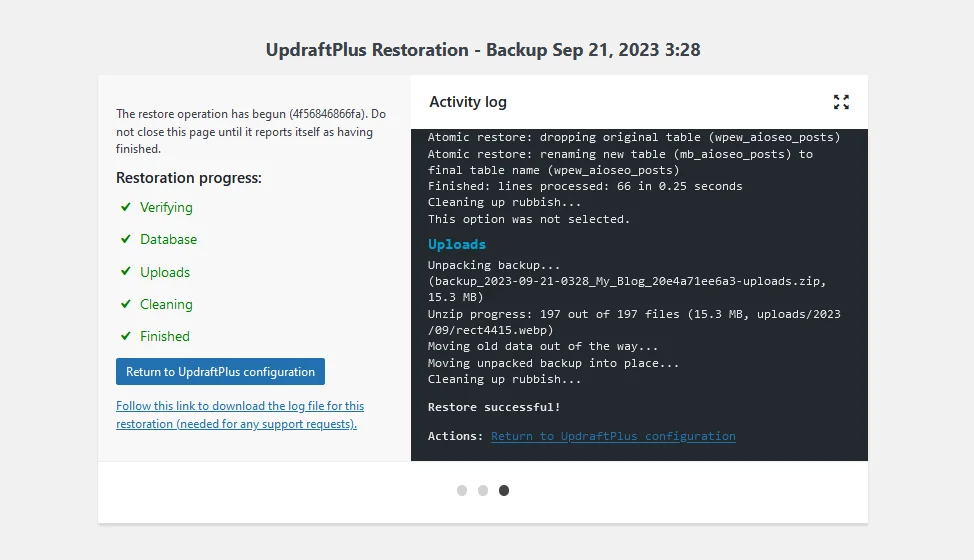Follow the link to download the log file
This screenshot has width=974, height=560.
[x=240, y=415]
